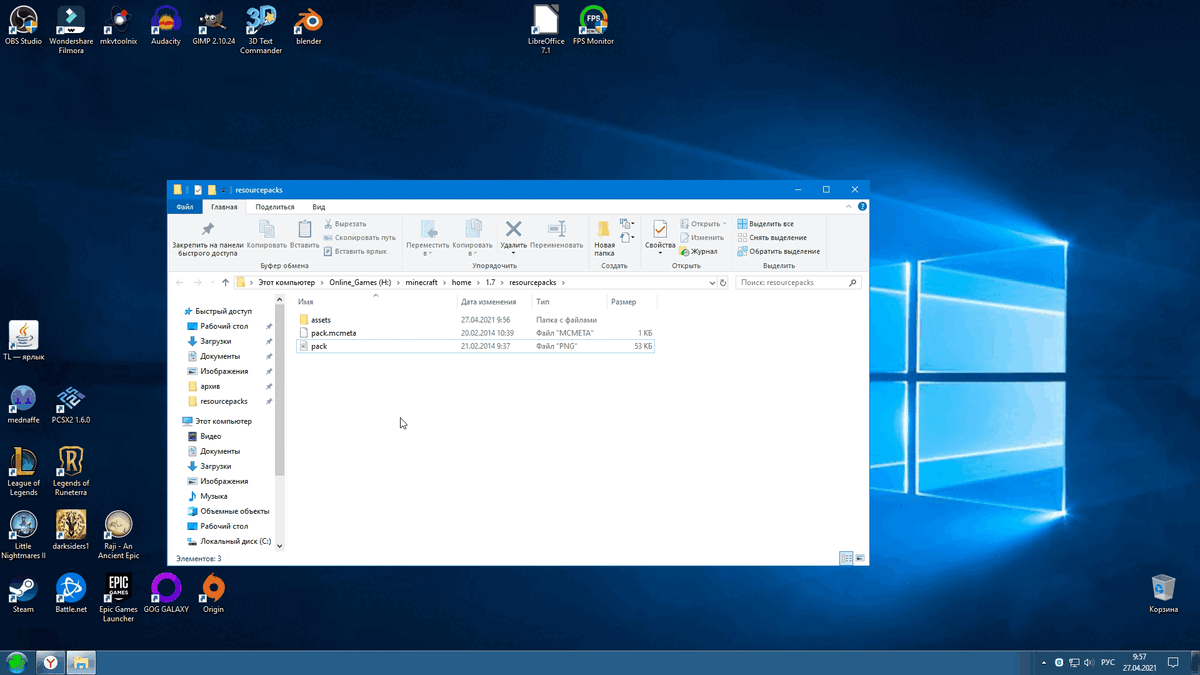
Task: Switch to details view using status bar toggle
Action: (x=846, y=558)
